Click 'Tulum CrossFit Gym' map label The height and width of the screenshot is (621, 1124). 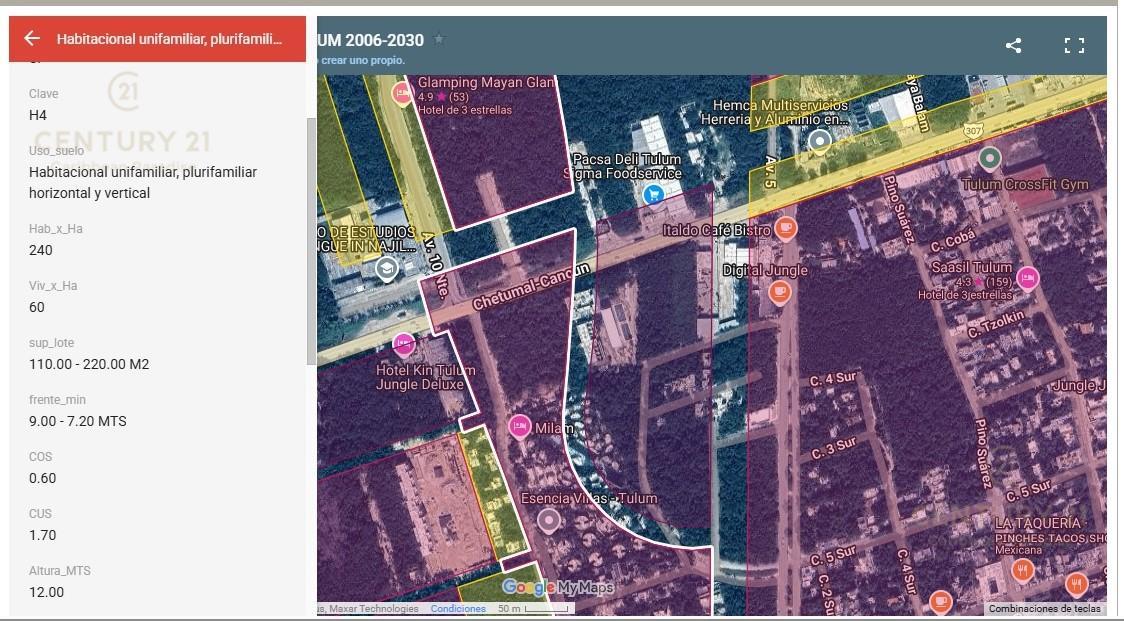pyautogui.click(x=1025, y=184)
